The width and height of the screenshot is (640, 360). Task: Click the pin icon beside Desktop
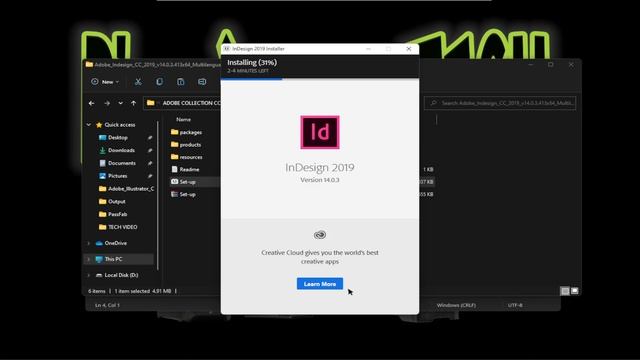(150, 138)
